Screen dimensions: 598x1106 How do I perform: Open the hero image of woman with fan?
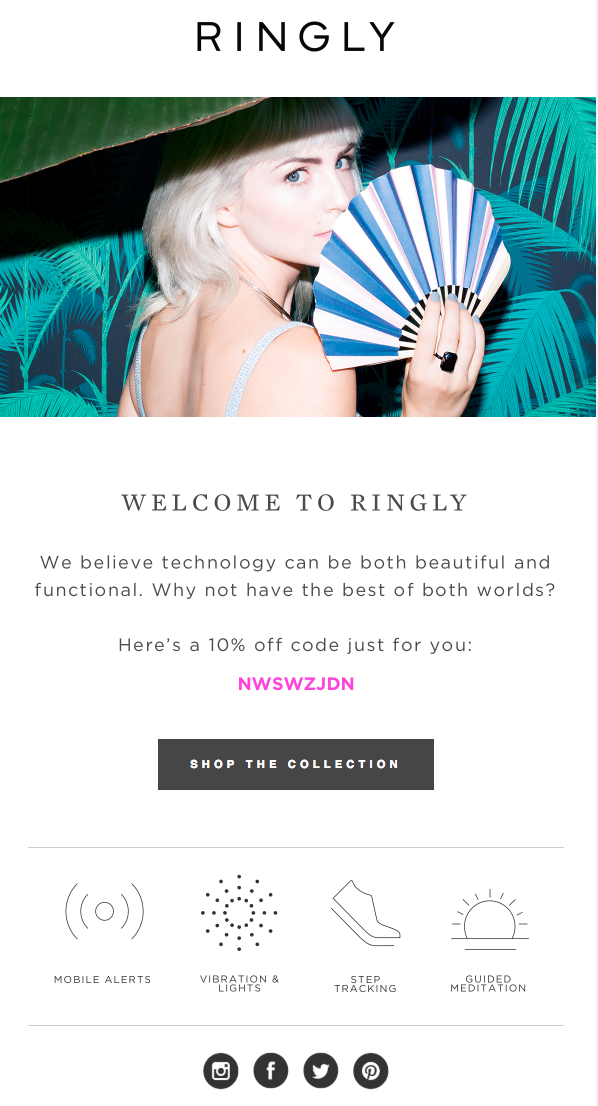tap(298, 257)
